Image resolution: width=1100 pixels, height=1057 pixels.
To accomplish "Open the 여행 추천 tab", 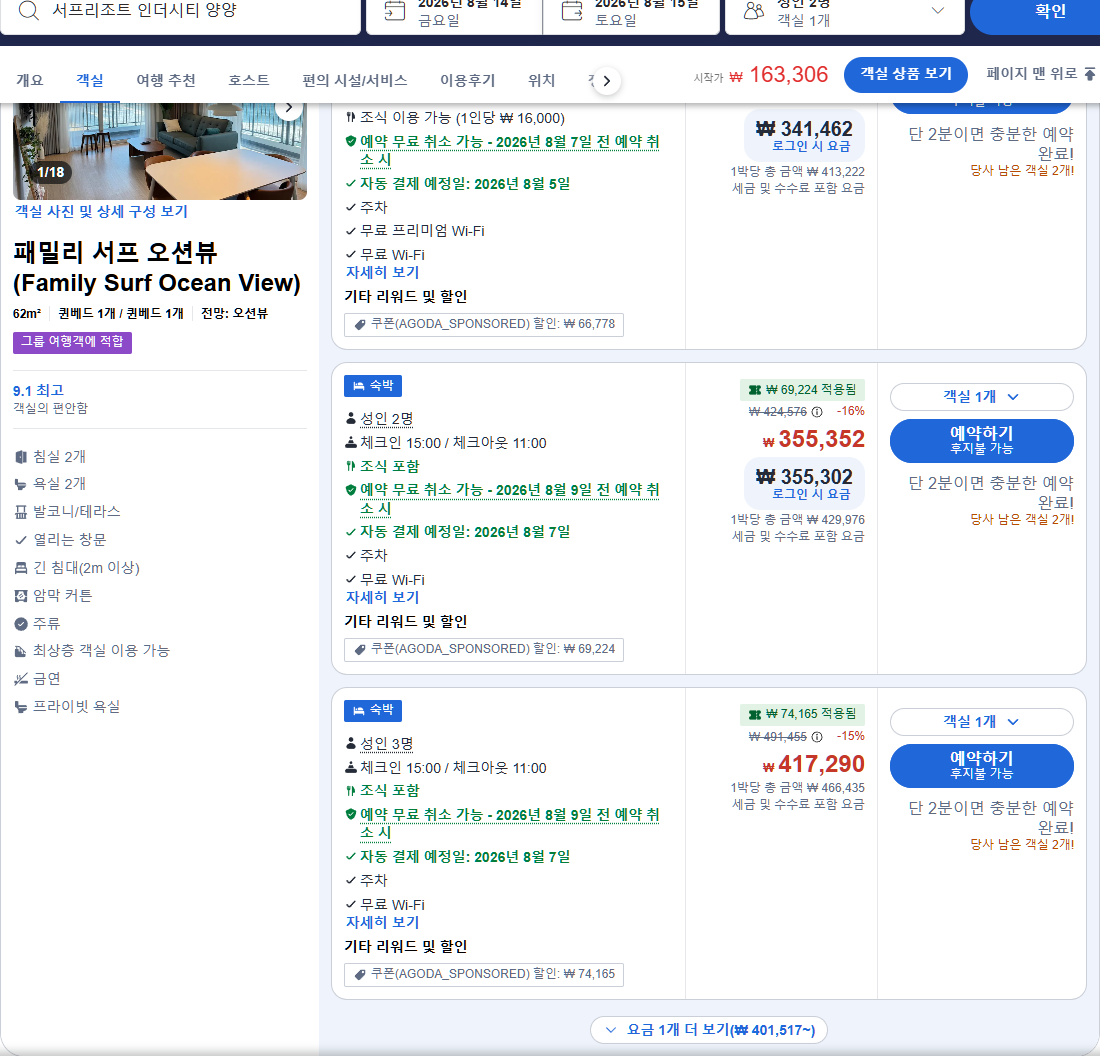I will tap(166, 81).
